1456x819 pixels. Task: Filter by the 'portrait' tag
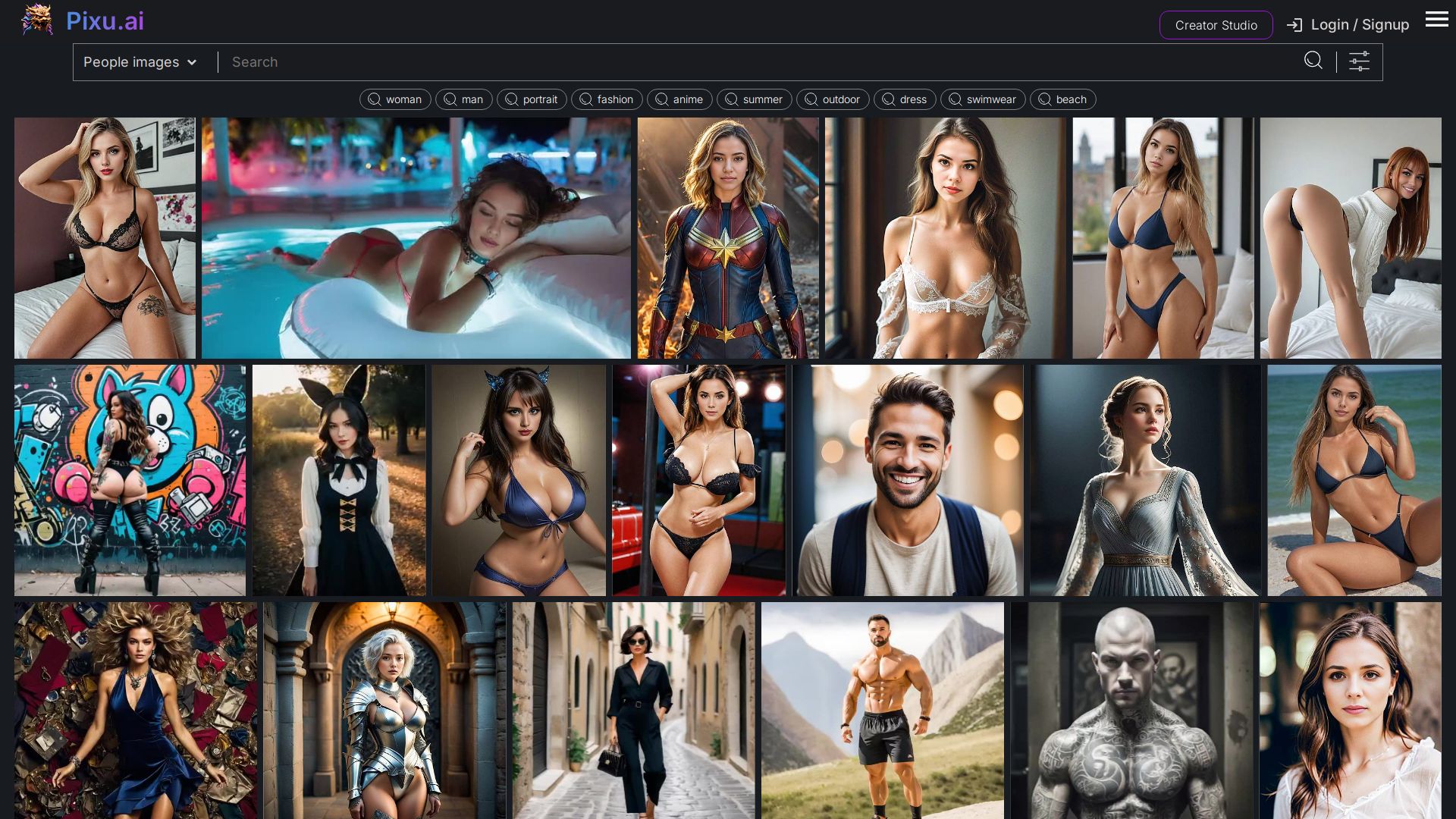click(x=532, y=99)
